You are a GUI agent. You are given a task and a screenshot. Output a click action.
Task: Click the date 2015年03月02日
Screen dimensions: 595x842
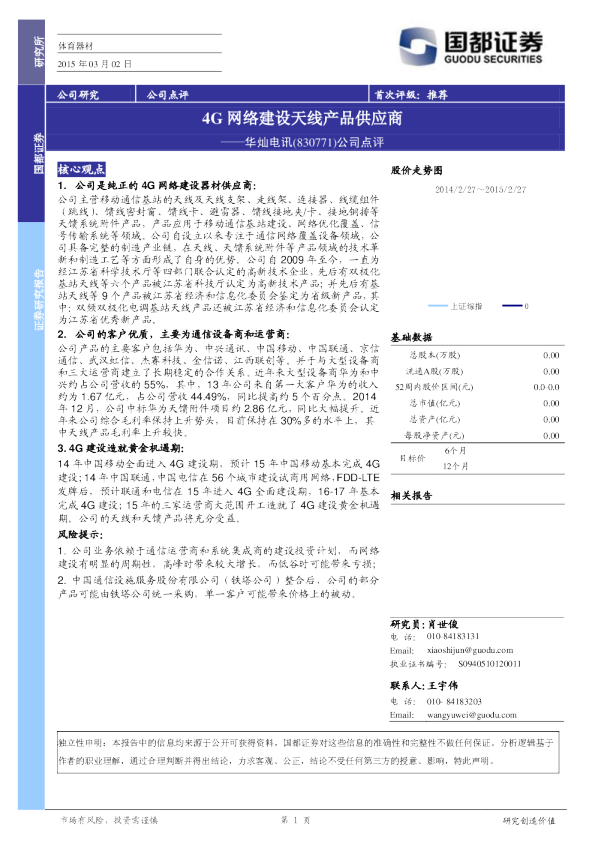(x=95, y=64)
